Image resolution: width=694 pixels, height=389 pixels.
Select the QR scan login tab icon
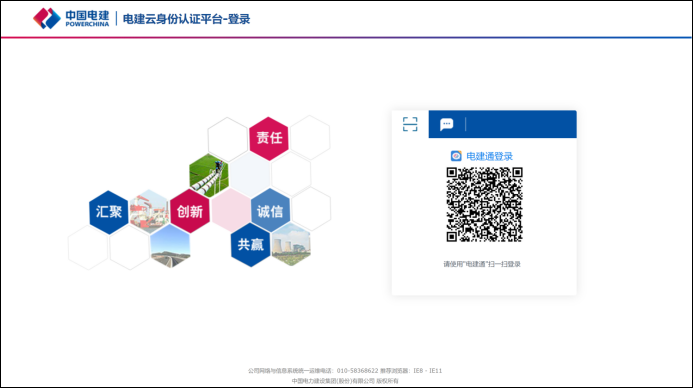[x=410, y=124]
